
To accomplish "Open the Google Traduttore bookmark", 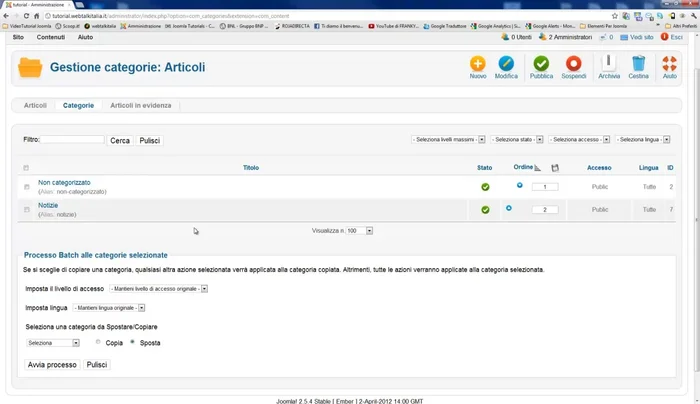I will click(x=445, y=26).
